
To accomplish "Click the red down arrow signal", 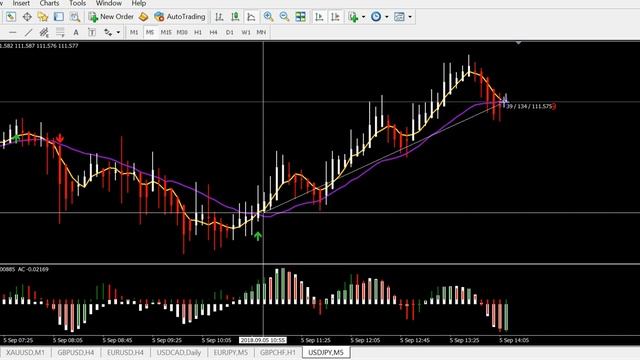I will [x=60, y=138].
